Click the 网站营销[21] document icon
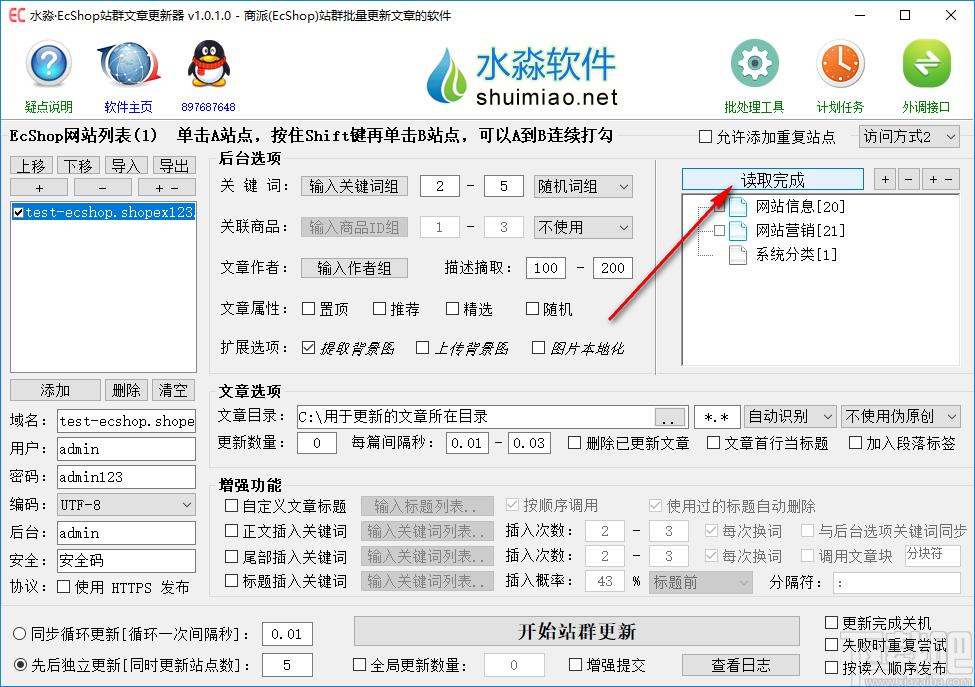975x687 pixels. tap(738, 231)
